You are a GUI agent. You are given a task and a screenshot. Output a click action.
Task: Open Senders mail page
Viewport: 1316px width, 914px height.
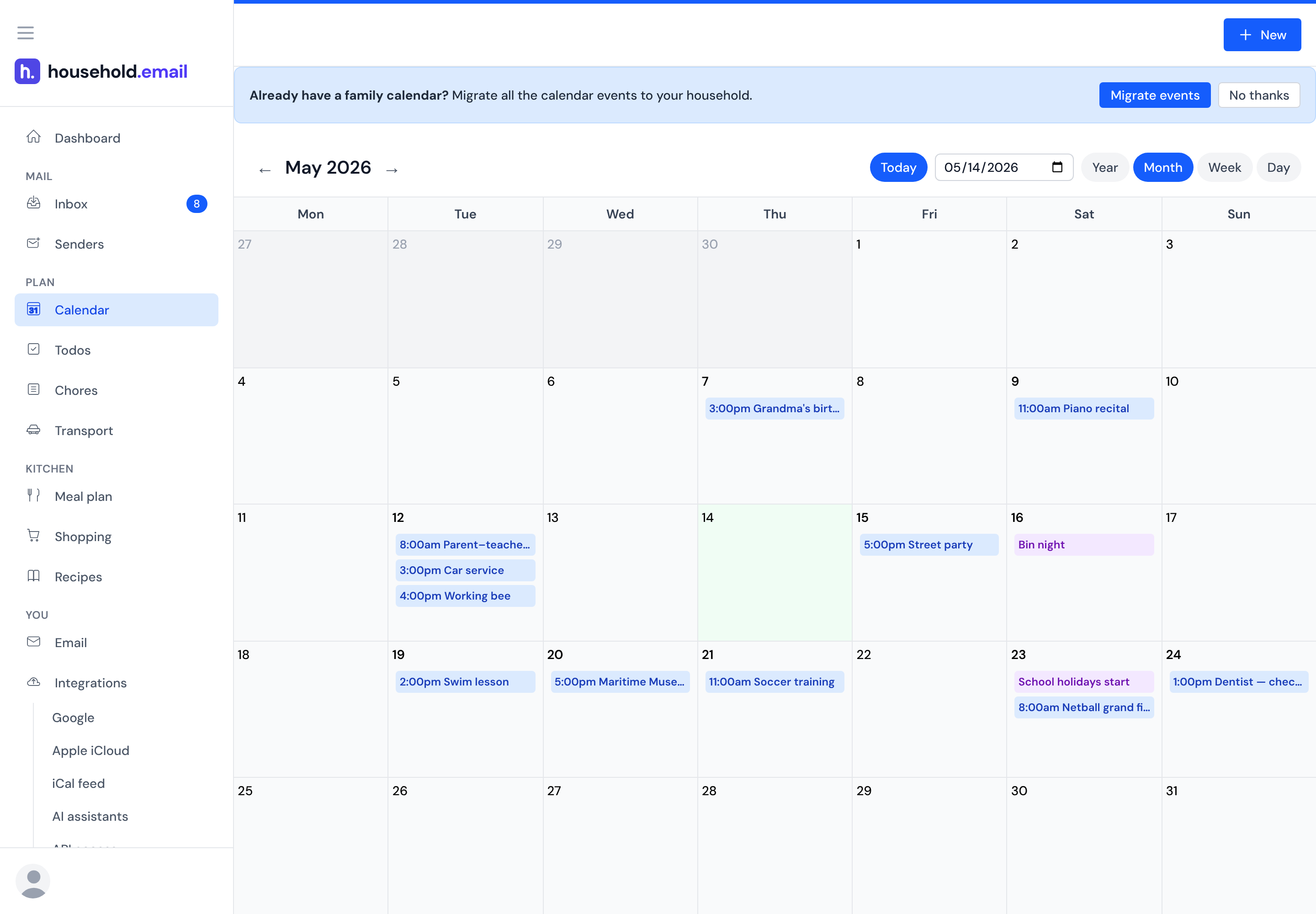[x=116, y=244]
